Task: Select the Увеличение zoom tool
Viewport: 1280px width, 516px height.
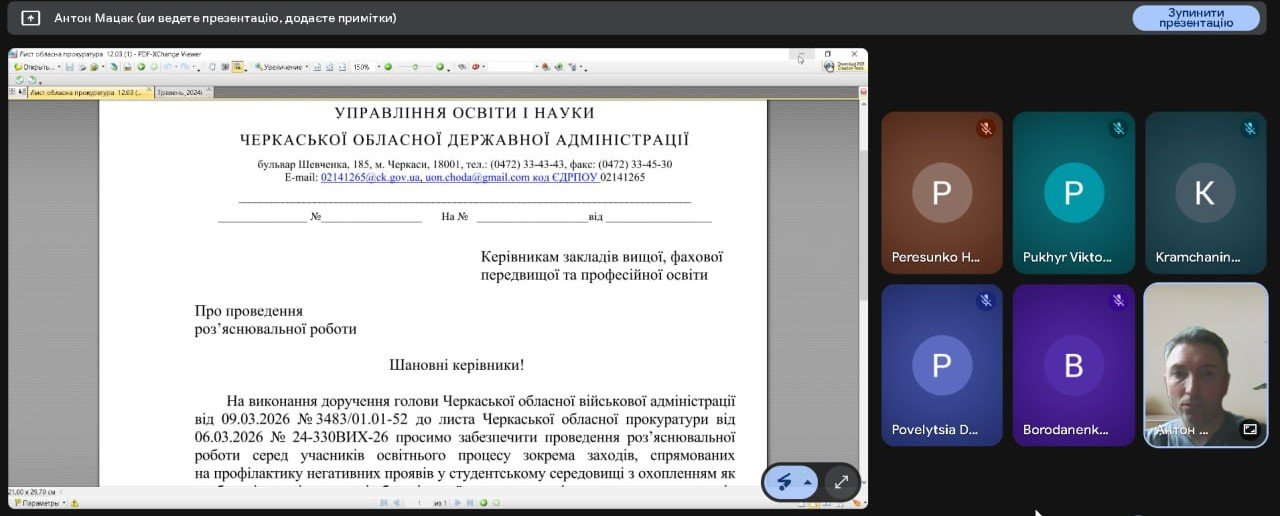Action: (279, 67)
